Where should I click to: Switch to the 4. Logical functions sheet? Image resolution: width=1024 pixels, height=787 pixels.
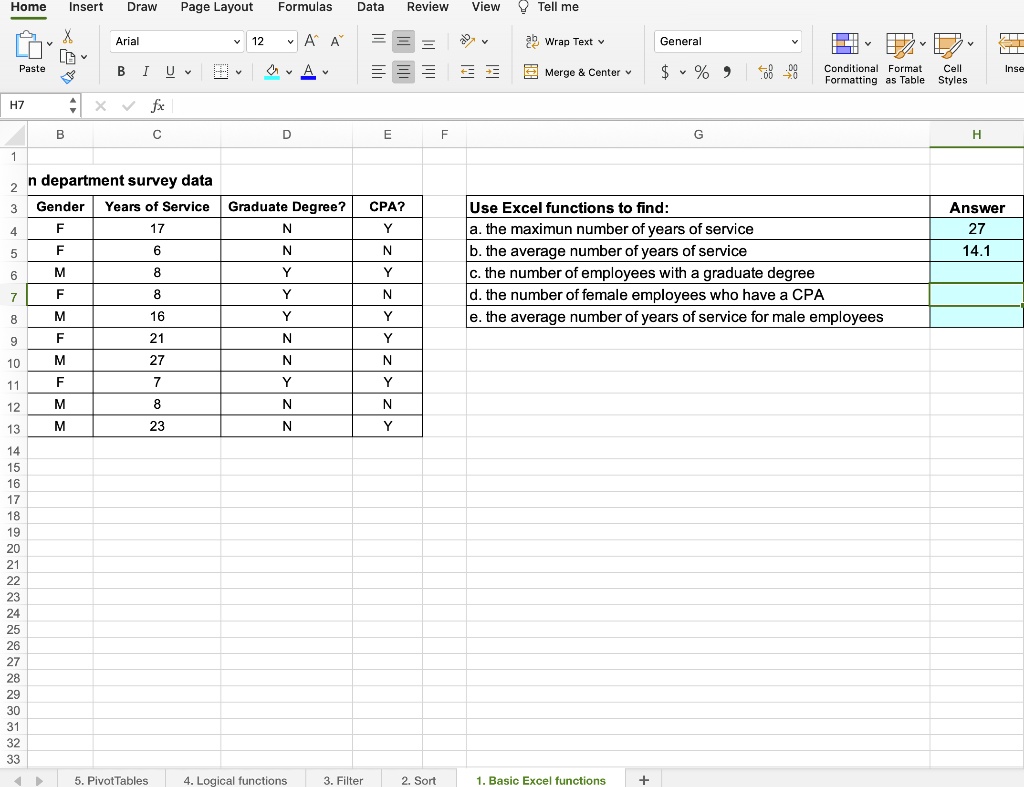click(235, 780)
